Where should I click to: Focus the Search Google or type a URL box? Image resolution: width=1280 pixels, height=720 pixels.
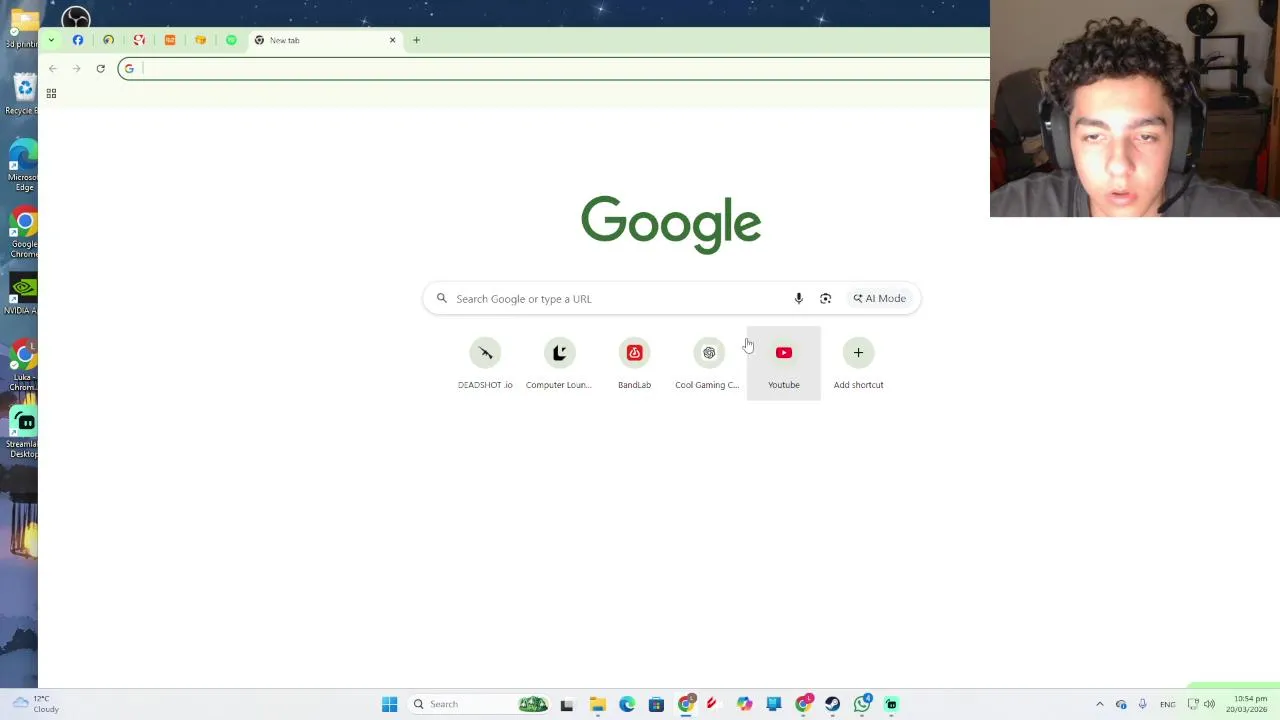[x=671, y=298]
